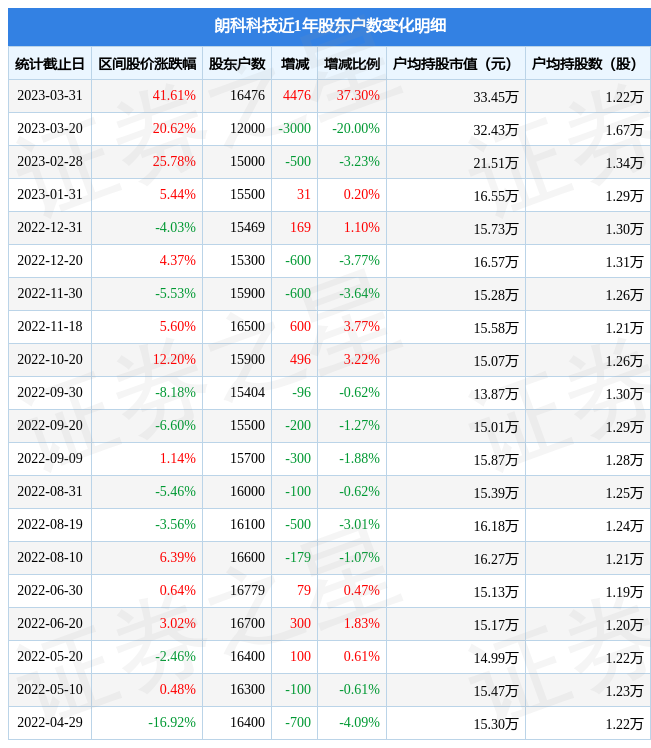Click the date 2022-12-20

pyautogui.click(x=50, y=260)
